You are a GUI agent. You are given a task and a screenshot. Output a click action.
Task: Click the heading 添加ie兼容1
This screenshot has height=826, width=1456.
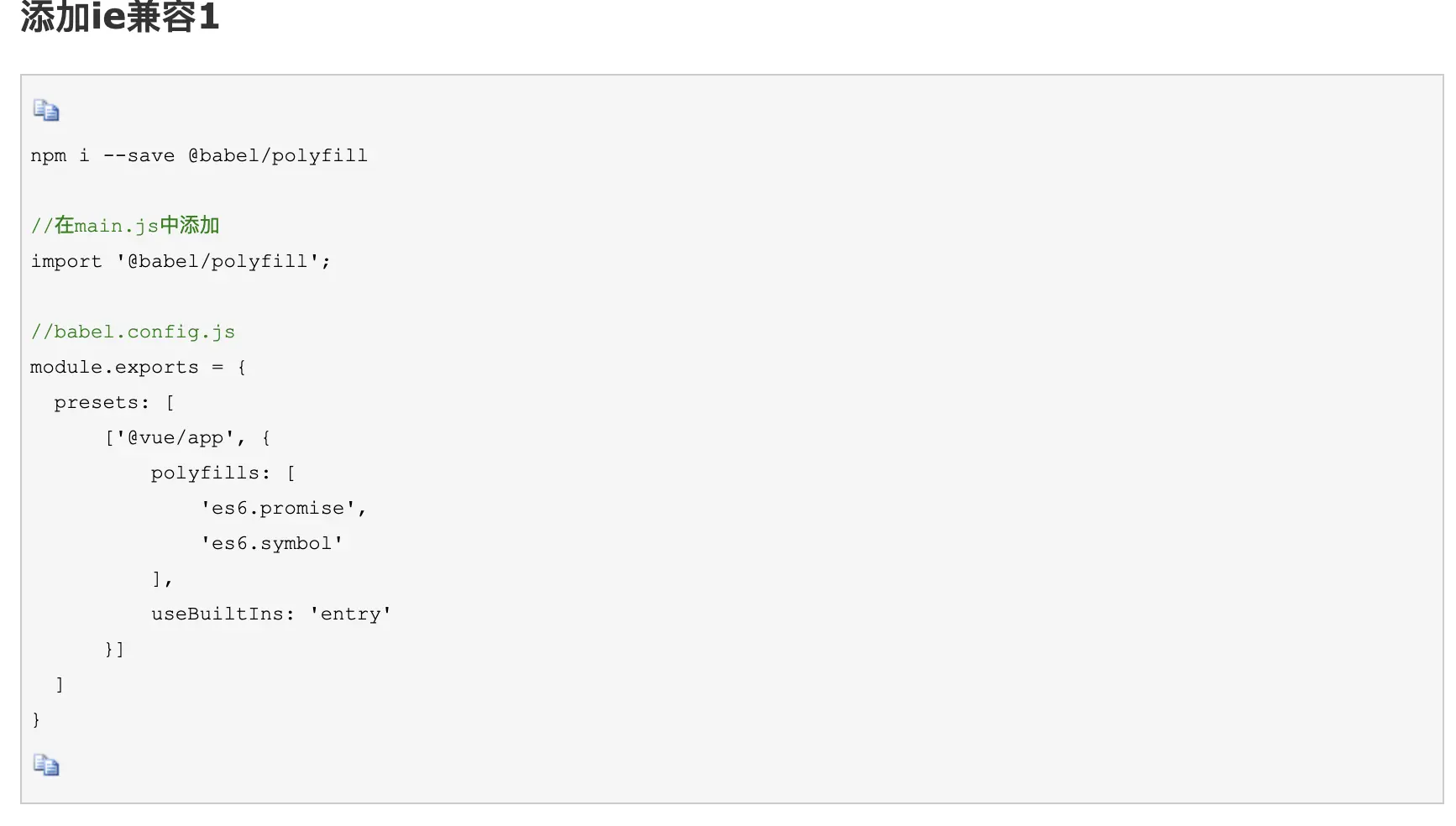(x=120, y=17)
